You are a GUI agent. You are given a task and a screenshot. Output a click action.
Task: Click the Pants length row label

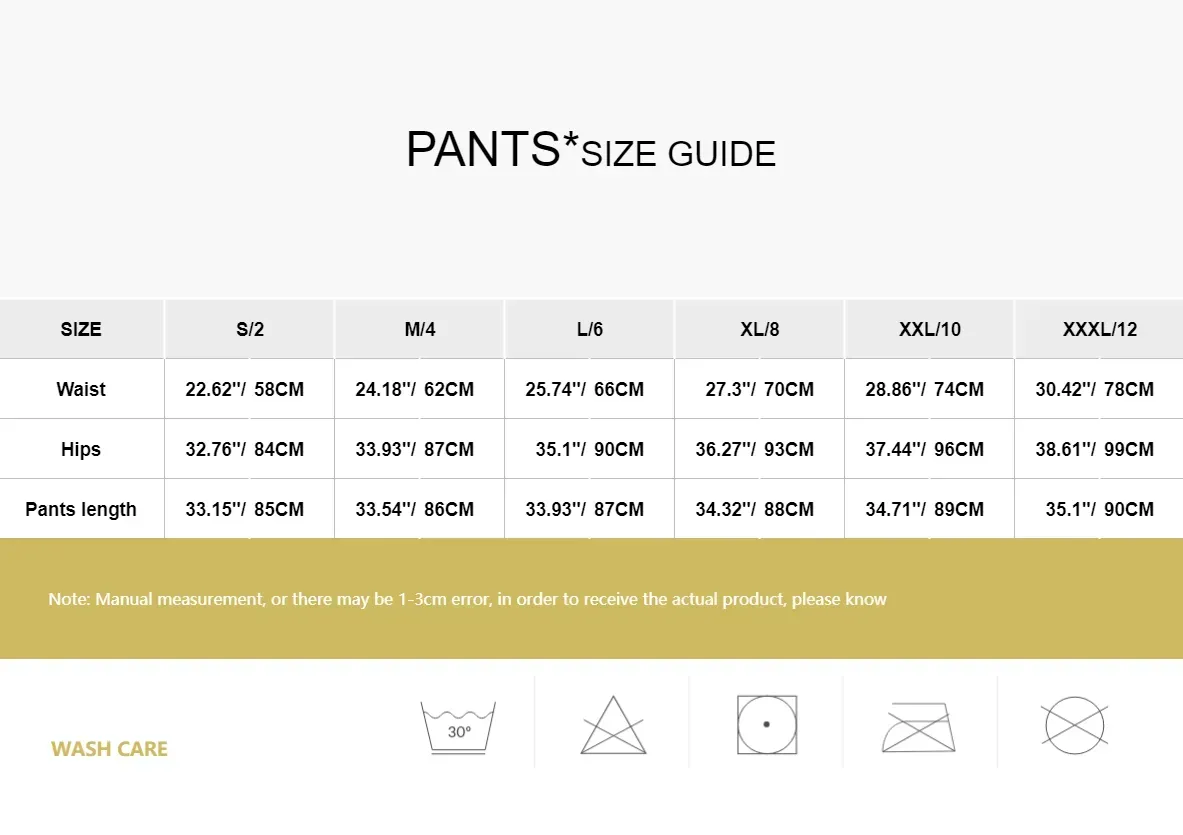(x=81, y=509)
